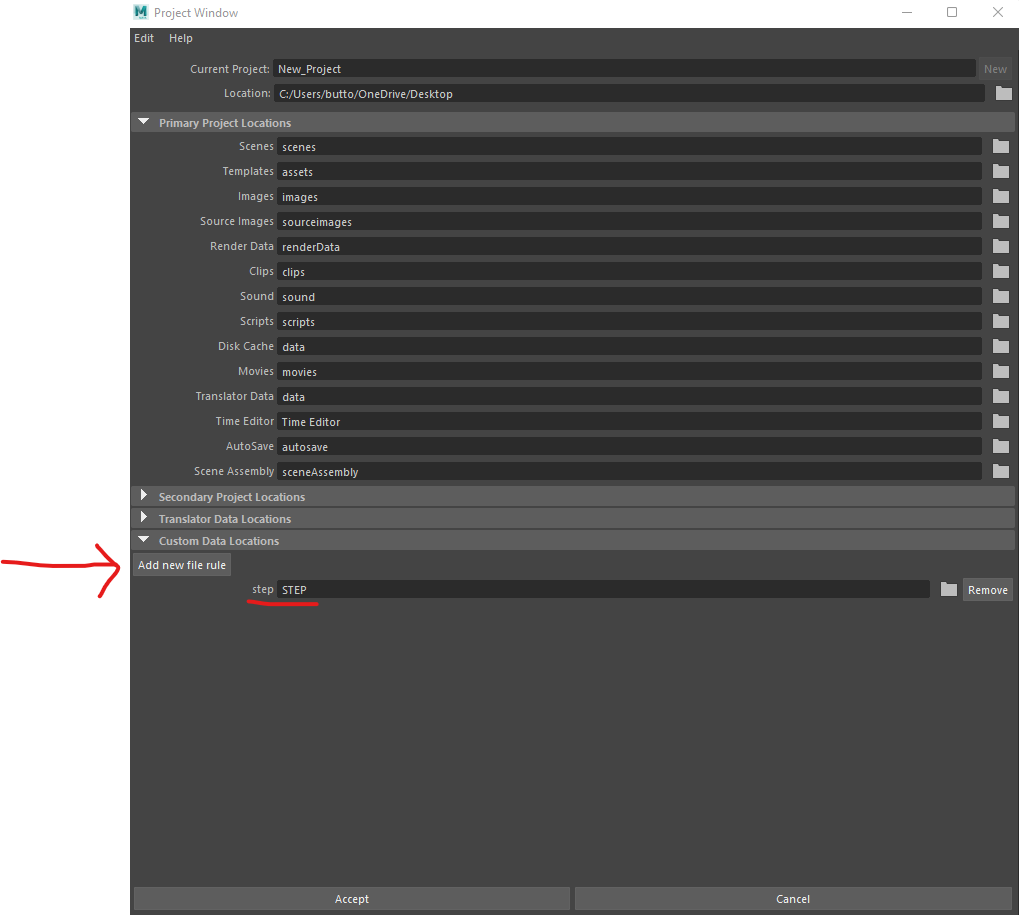
Task: Expand Secondary Project Locations section
Action: tap(144, 496)
